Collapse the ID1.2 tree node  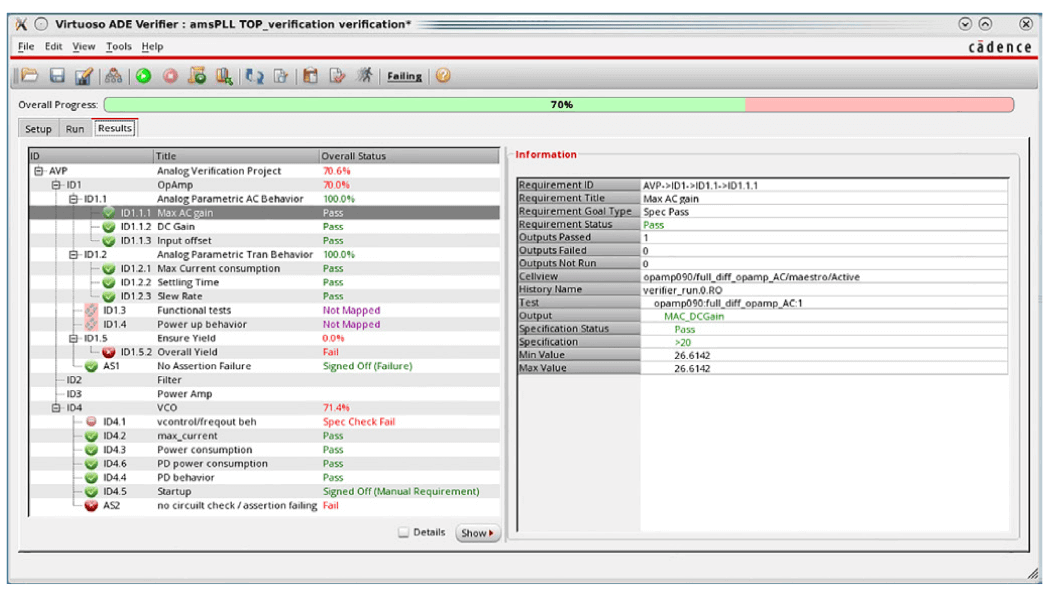tap(74, 255)
